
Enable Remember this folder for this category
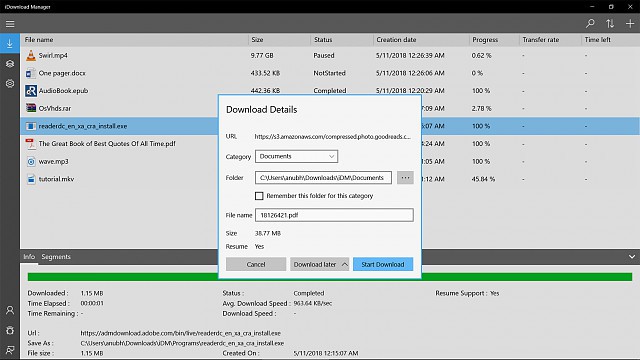[x=259, y=196]
